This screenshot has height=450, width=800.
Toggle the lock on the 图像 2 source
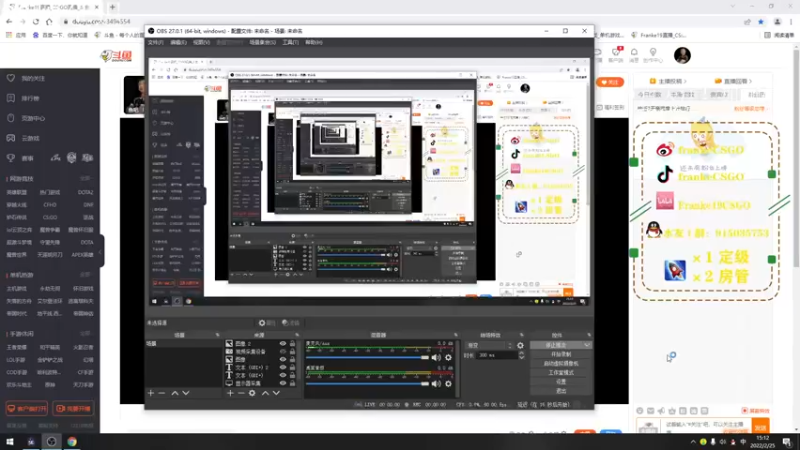pos(292,344)
